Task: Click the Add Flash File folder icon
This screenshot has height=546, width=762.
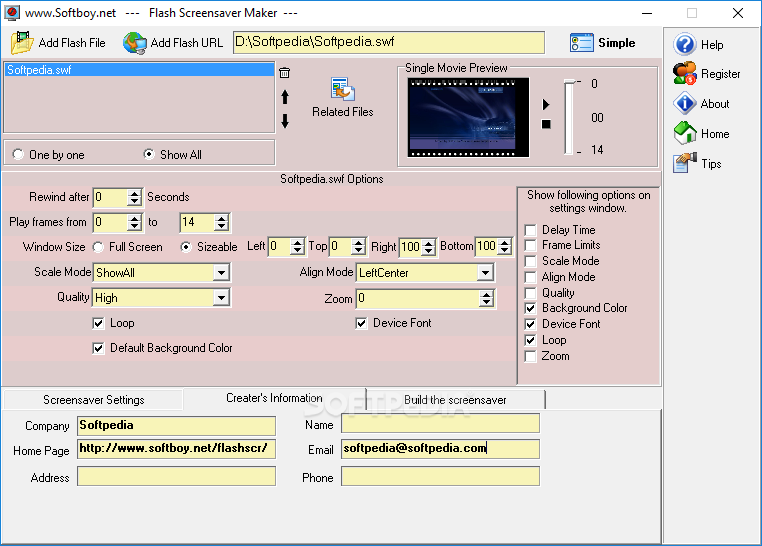Action: coord(22,43)
